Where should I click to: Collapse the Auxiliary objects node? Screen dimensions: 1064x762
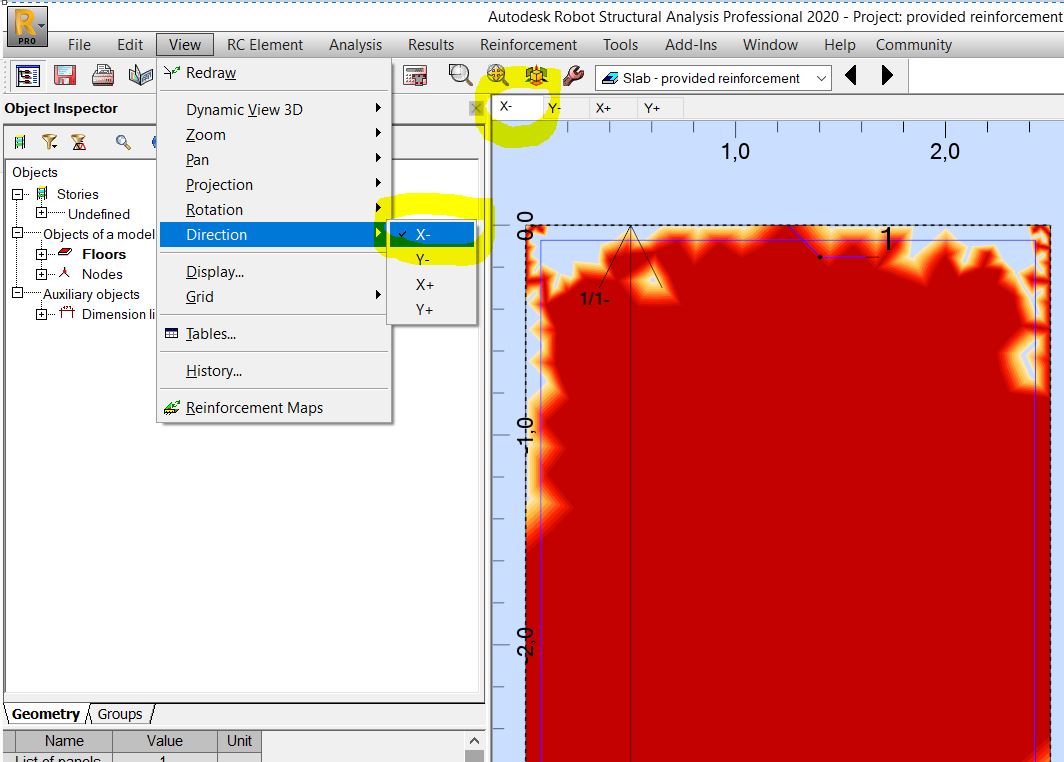point(18,292)
